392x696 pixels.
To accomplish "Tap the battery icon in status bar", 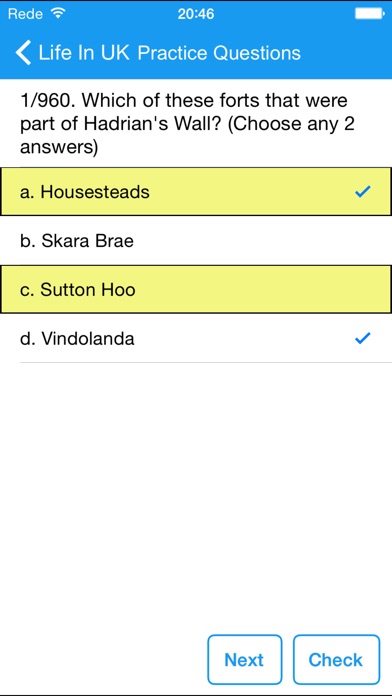I will [x=370, y=14].
